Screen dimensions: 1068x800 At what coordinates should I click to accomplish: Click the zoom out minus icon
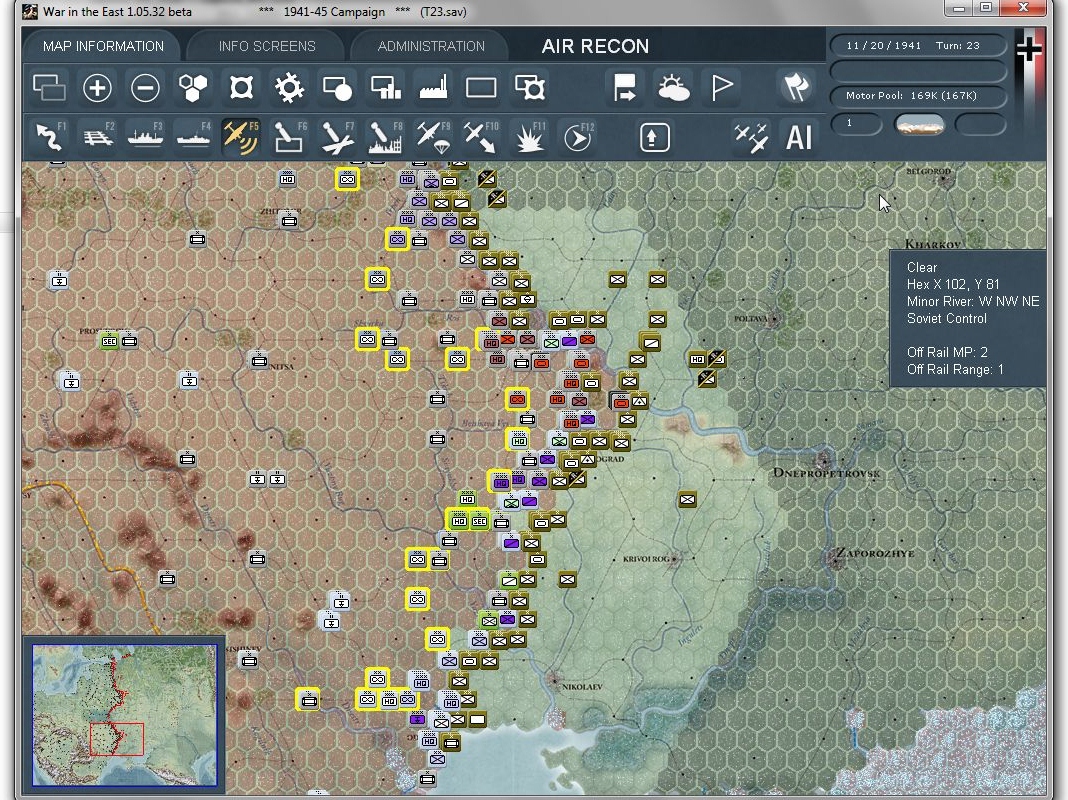pos(145,88)
